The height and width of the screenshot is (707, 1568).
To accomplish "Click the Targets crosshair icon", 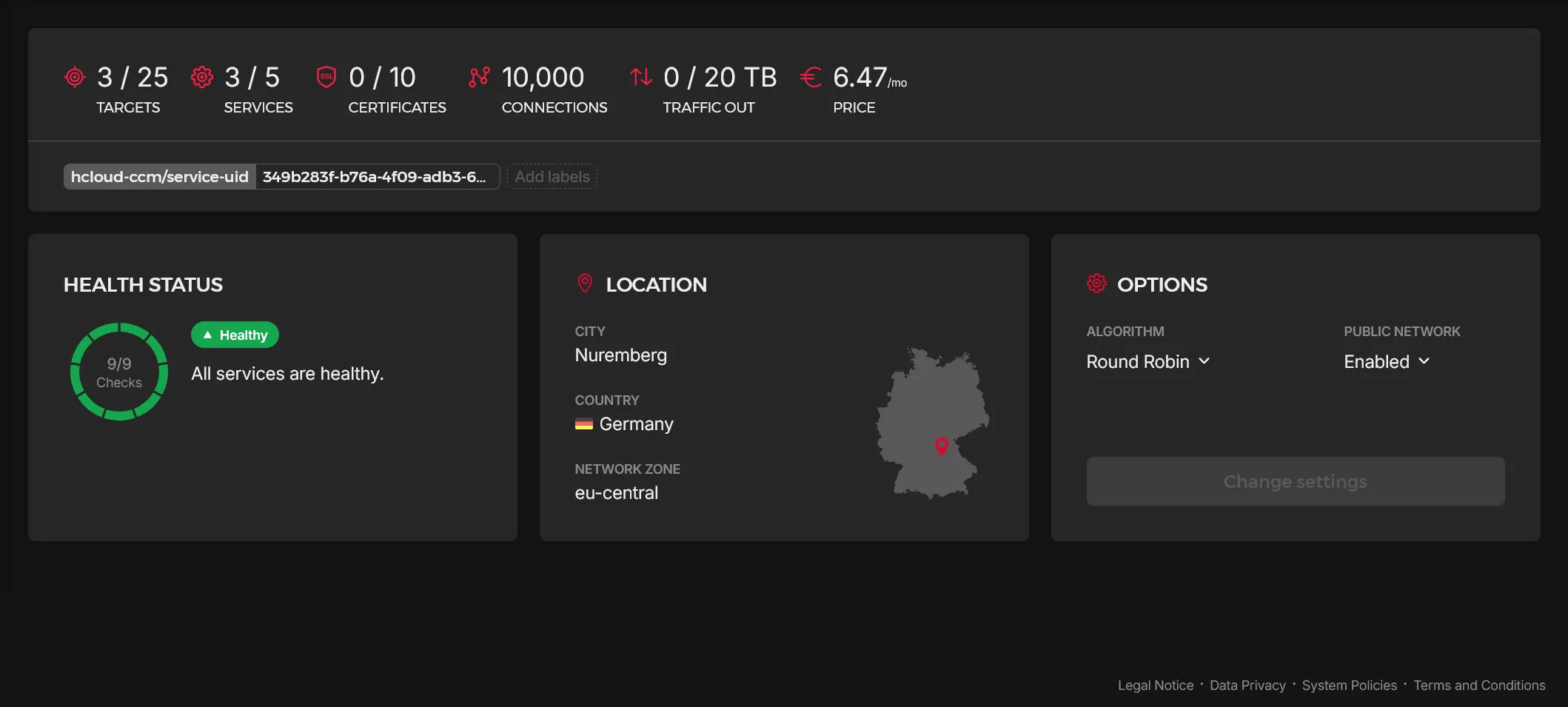I will pyautogui.click(x=74, y=76).
